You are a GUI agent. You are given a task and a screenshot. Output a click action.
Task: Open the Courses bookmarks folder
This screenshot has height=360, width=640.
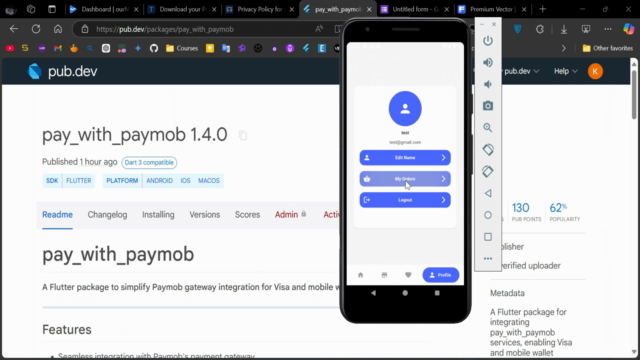point(182,48)
